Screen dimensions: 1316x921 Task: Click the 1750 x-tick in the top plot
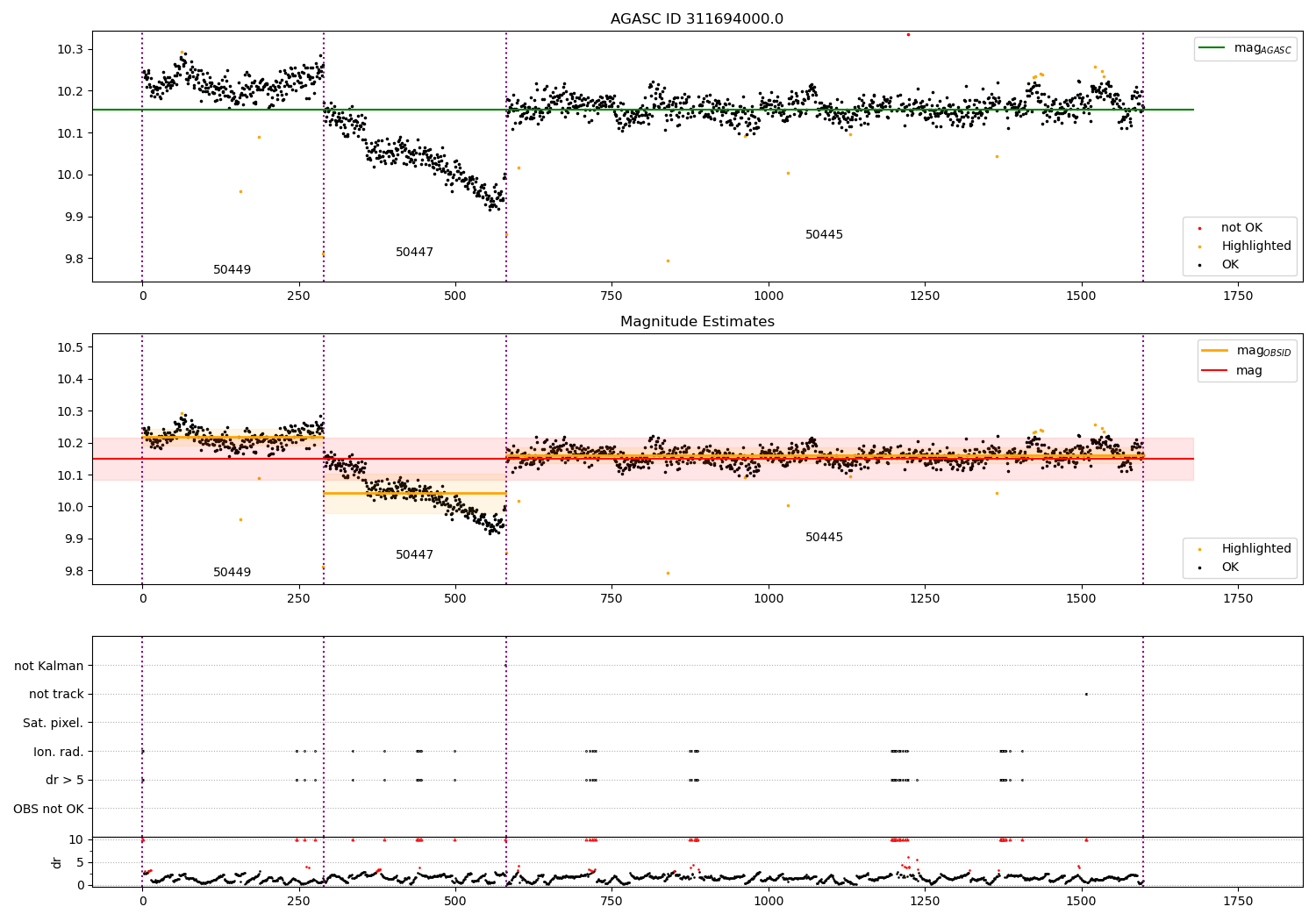tap(1238, 296)
